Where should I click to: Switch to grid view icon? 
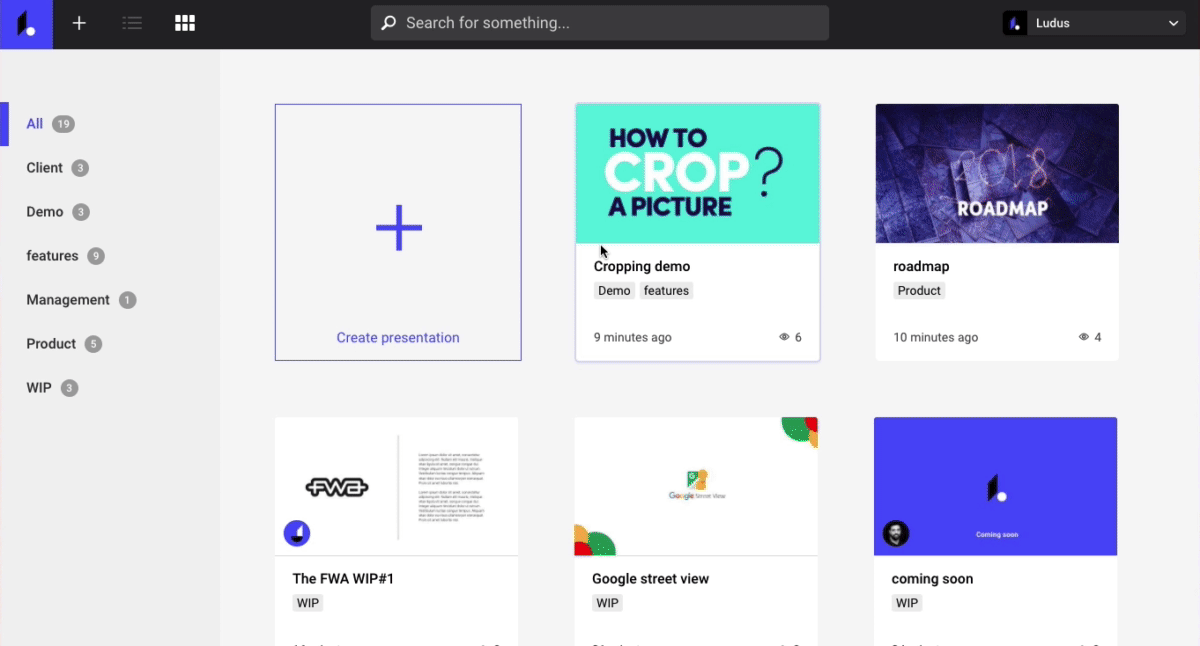(x=185, y=23)
